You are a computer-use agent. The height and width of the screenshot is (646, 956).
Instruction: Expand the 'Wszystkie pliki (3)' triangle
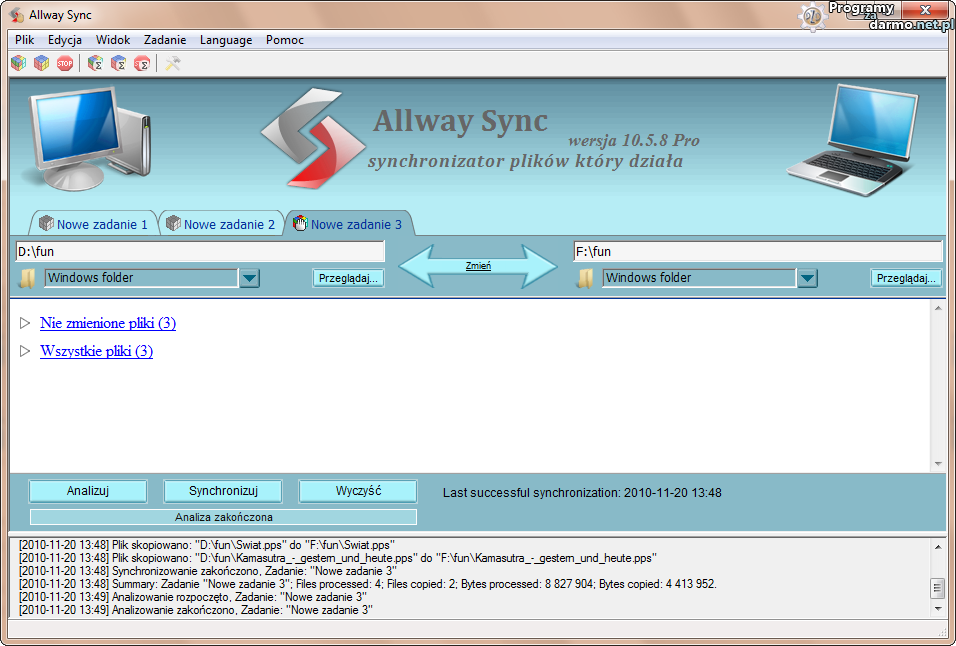click(25, 351)
